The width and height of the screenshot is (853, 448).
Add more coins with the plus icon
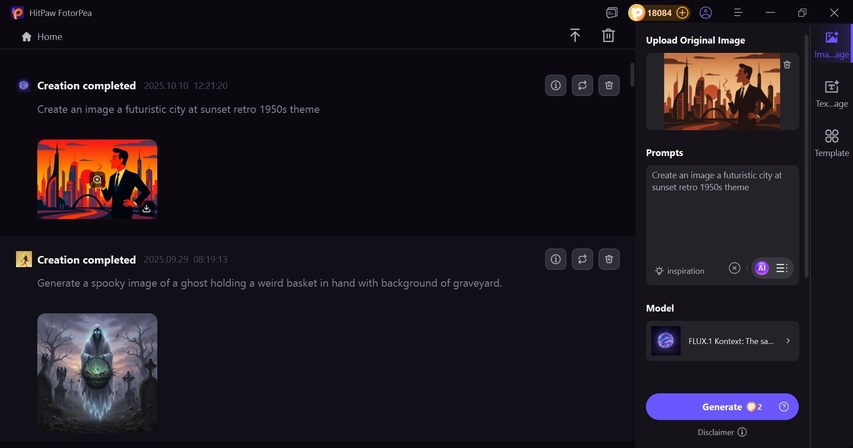click(682, 13)
